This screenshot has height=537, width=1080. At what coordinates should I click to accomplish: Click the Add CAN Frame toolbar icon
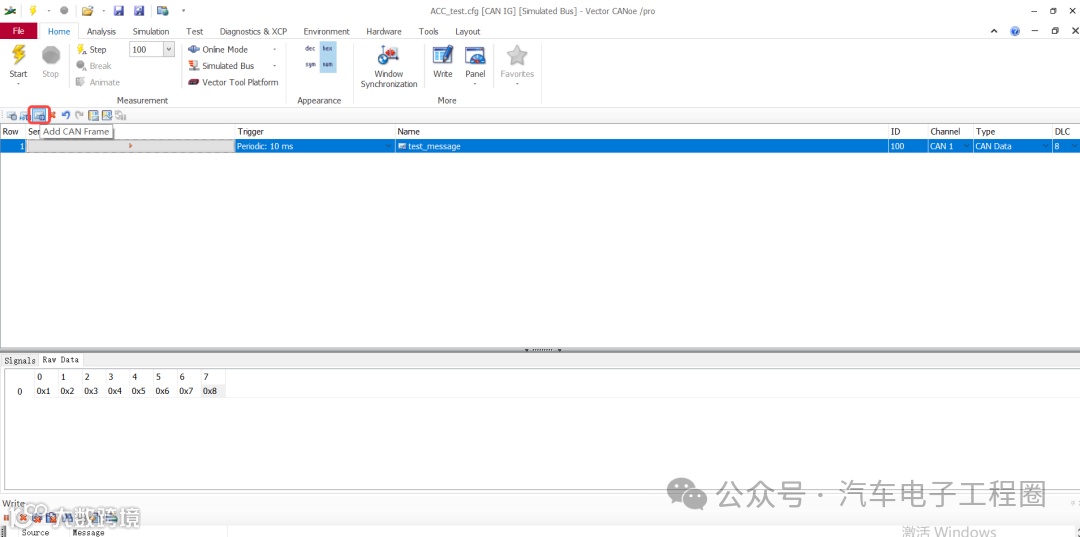tap(39, 115)
